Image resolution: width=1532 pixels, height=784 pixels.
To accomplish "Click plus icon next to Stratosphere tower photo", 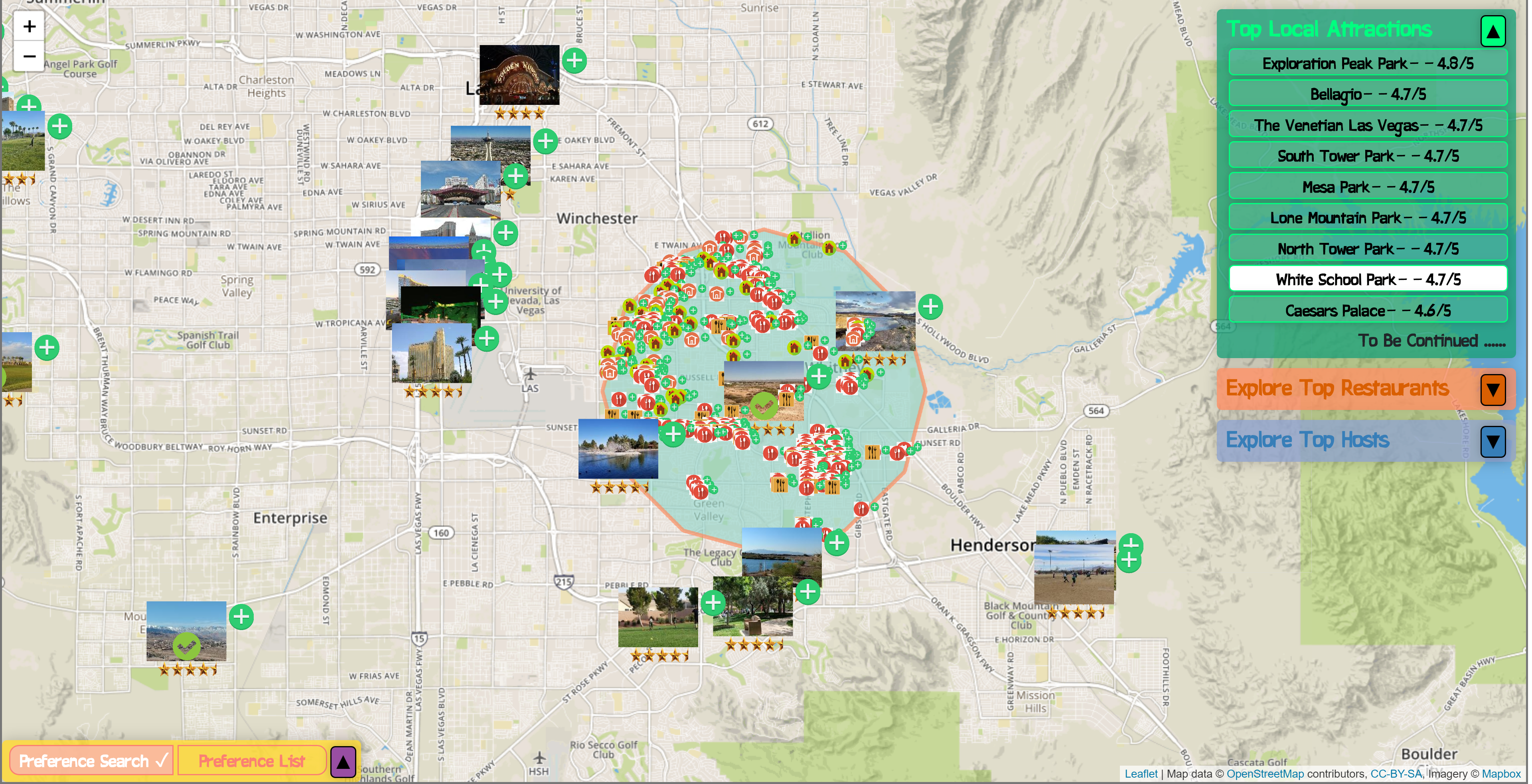I will pos(545,142).
